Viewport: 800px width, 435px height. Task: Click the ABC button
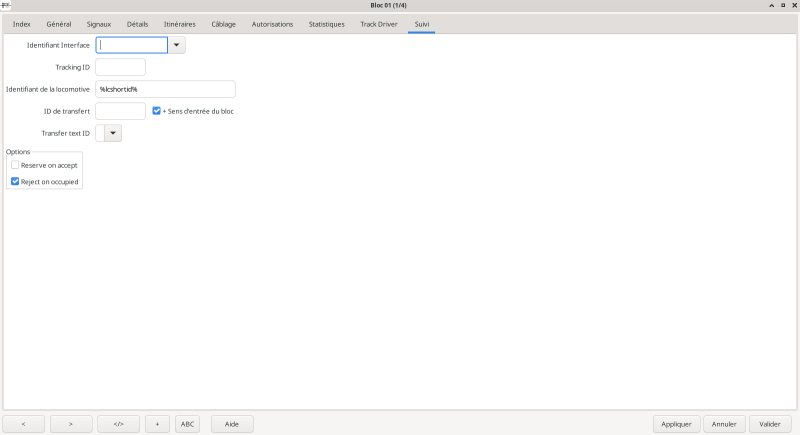[187, 424]
